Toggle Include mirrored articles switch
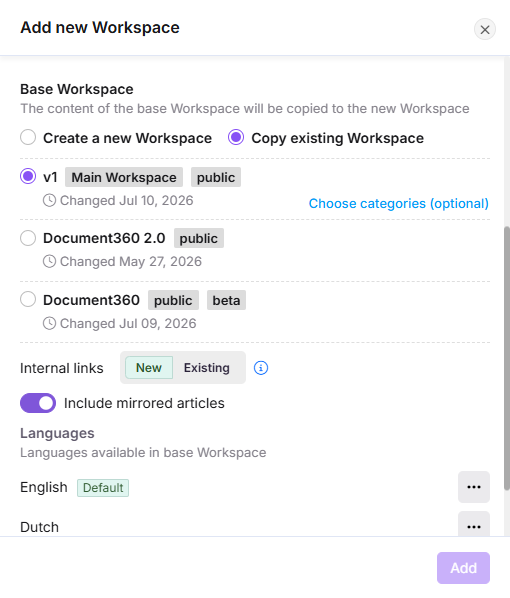Image resolution: width=510 pixels, height=598 pixels. [x=38, y=403]
